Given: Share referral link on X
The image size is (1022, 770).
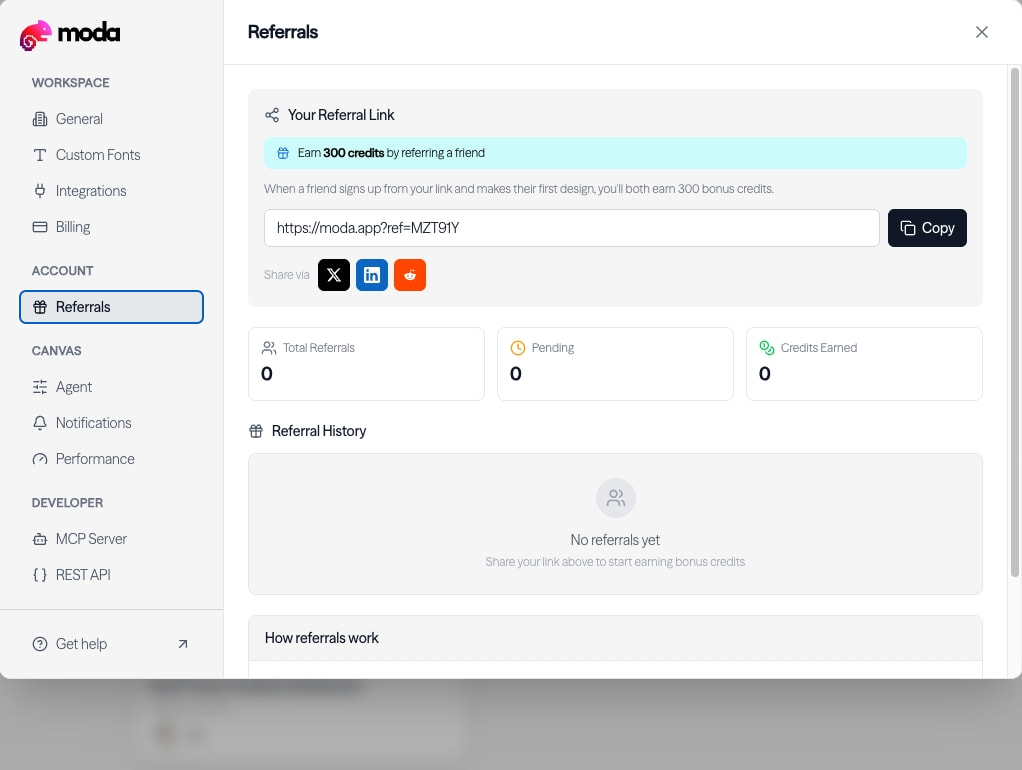Looking at the screenshot, I should 334,274.
